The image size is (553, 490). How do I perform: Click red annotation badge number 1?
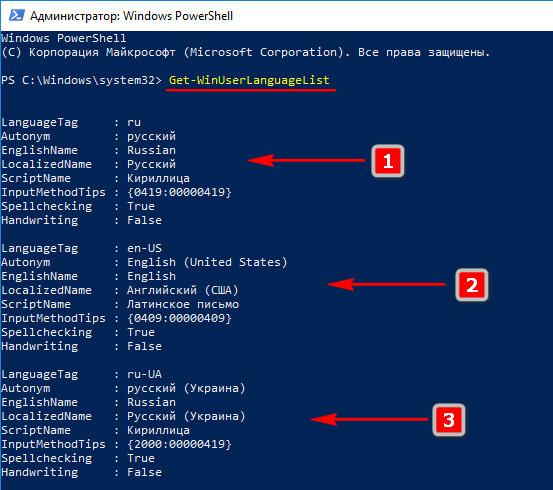coord(388,161)
